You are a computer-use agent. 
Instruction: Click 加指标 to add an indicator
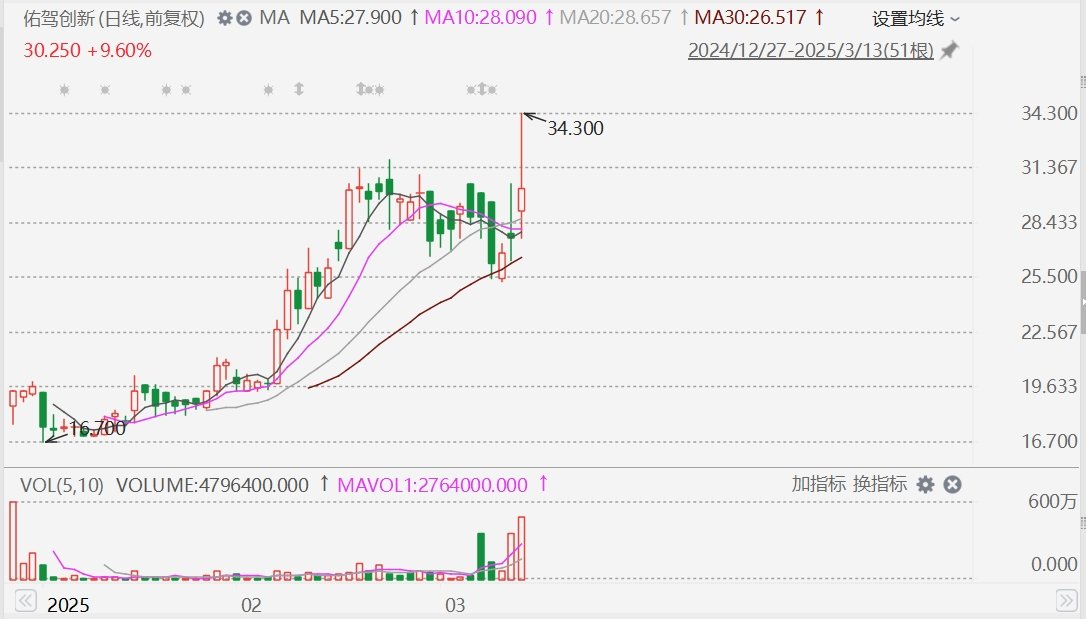point(819,484)
